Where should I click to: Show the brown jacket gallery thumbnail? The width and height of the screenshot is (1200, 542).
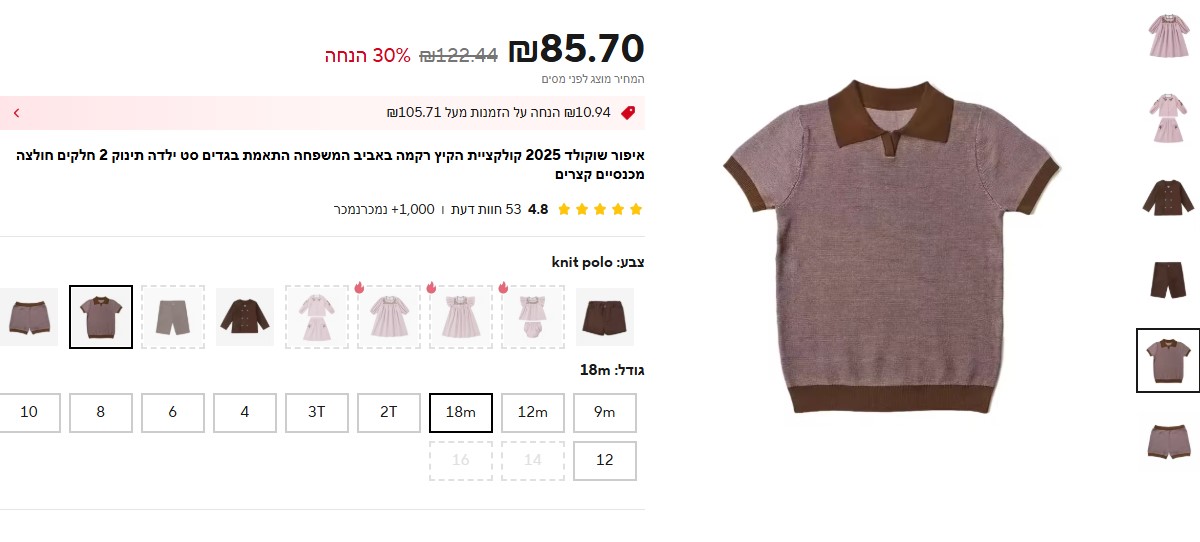pyautogui.click(x=1167, y=198)
